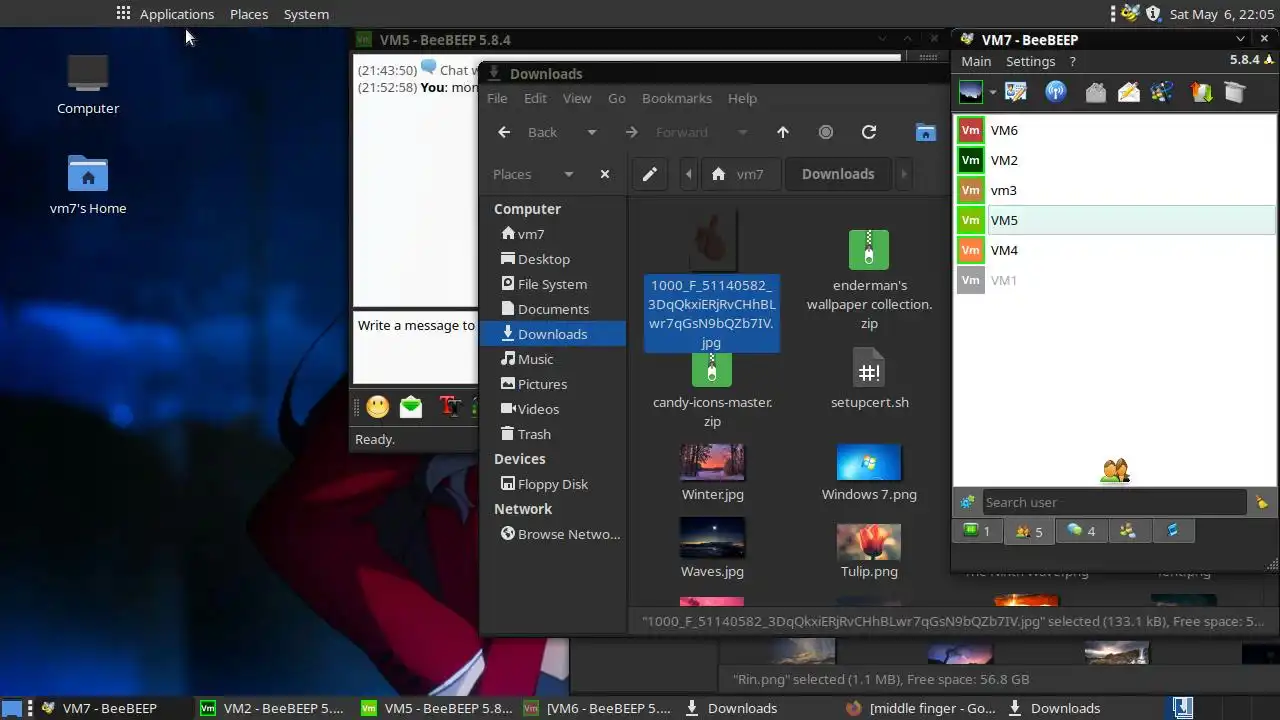Open the Bookmarks menu in Downloads window

(677, 98)
